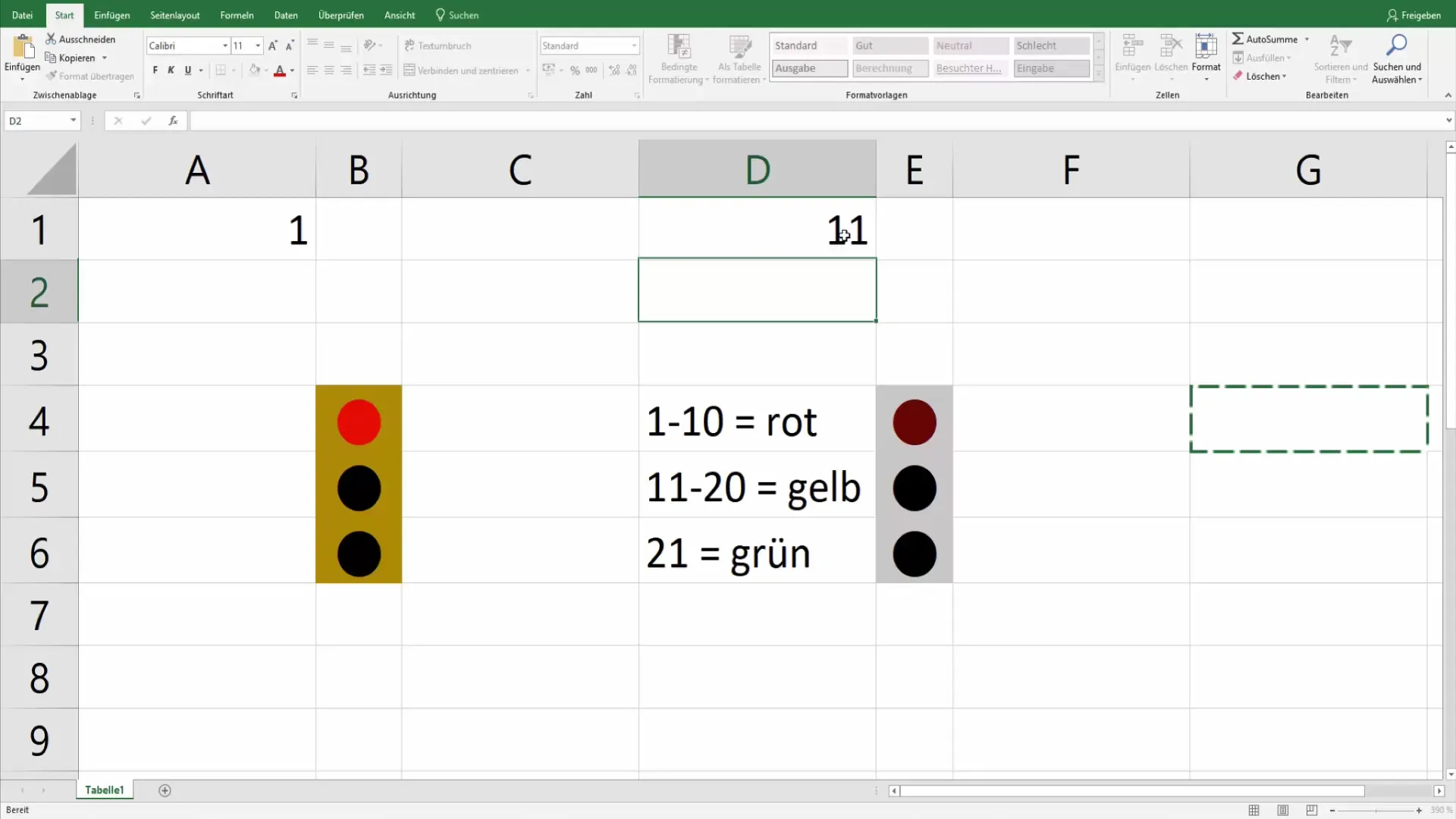The image size is (1456, 819).
Task: Open Als Tabelle formatieren menu
Action: [739, 59]
